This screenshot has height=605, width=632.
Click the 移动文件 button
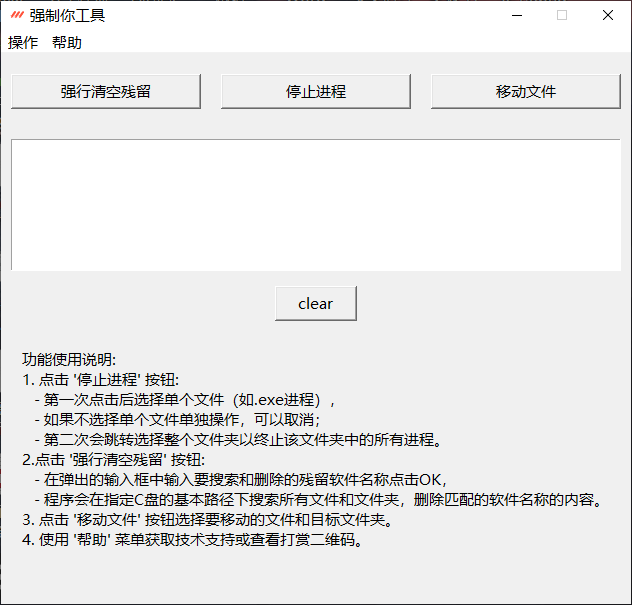coord(526,91)
